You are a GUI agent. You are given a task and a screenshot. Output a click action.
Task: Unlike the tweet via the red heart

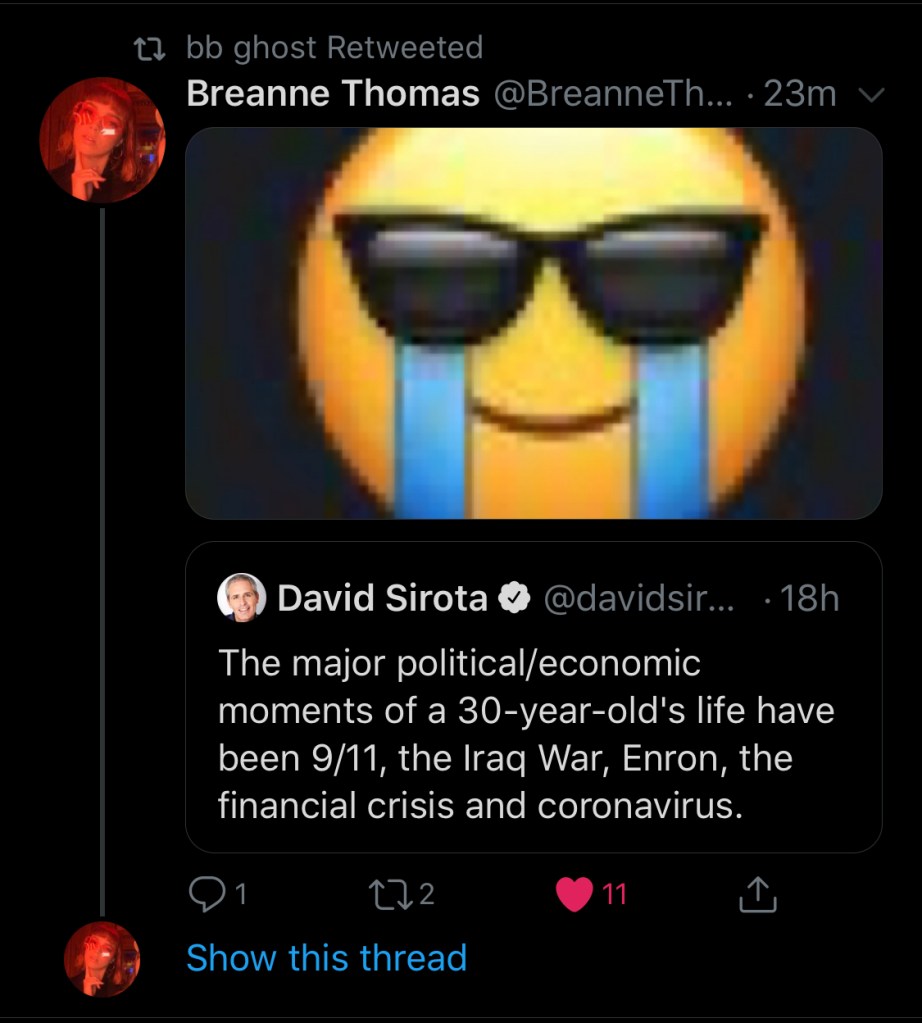click(x=574, y=893)
